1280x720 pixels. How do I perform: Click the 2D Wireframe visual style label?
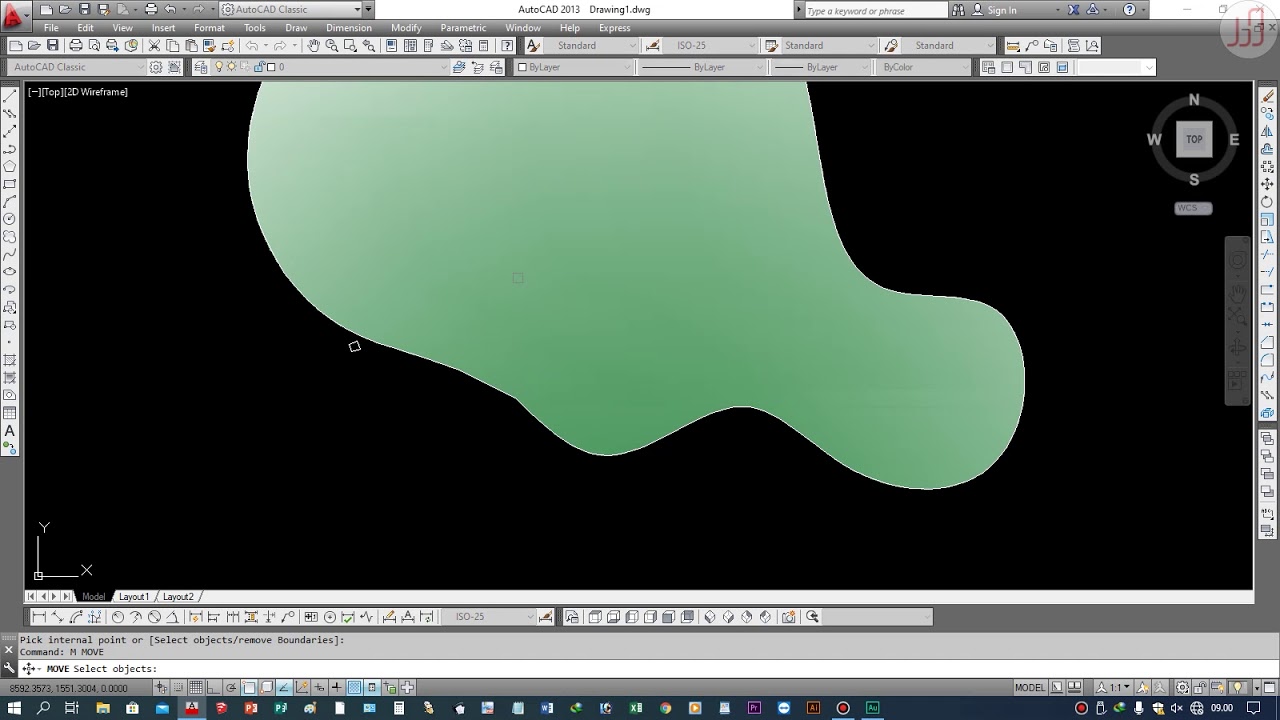click(96, 92)
